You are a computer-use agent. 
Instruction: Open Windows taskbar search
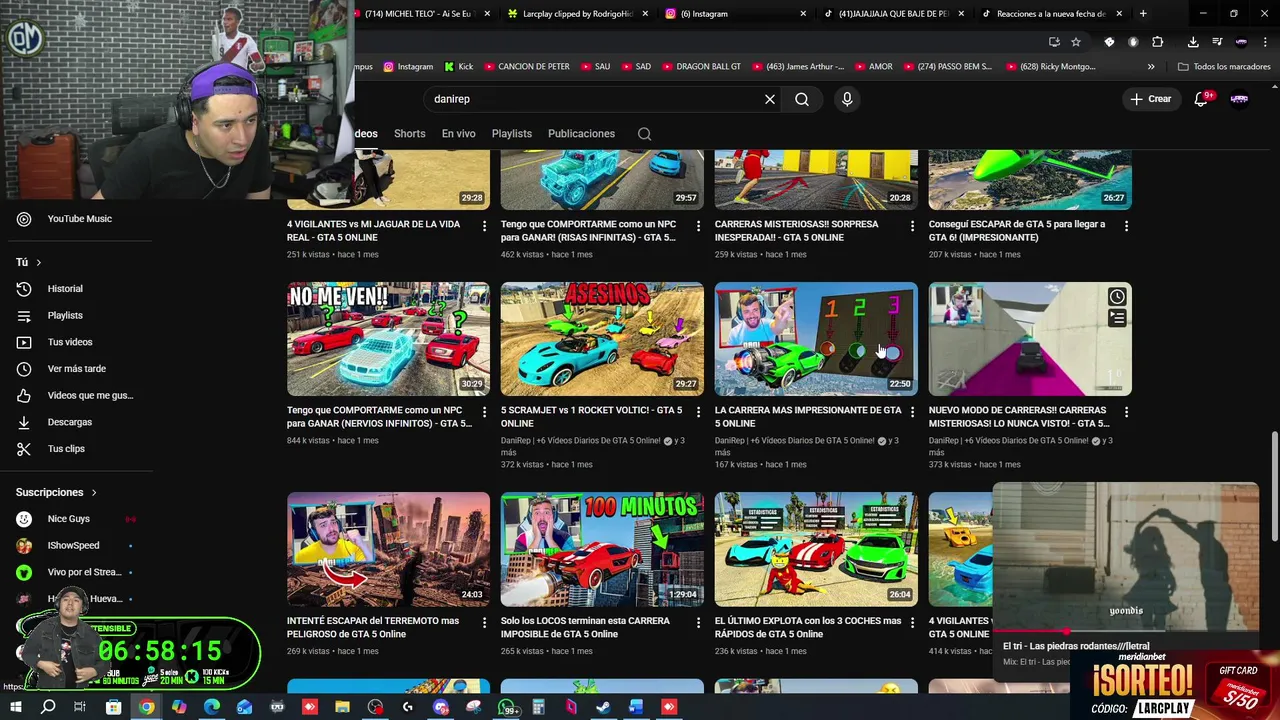tap(48, 707)
